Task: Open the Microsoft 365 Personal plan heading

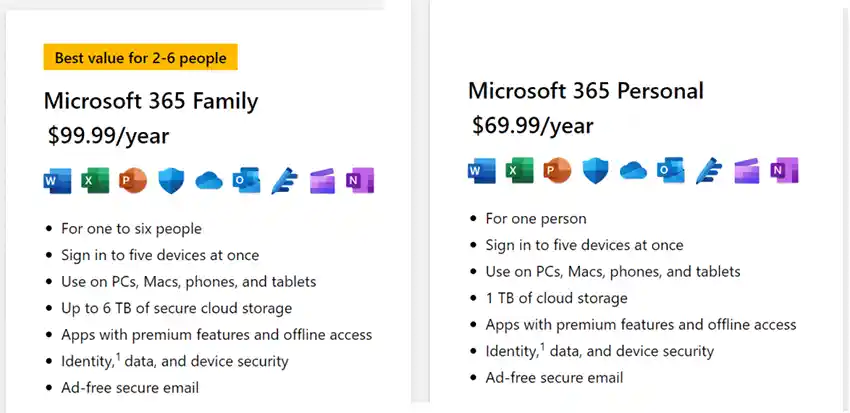Action: point(585,91)
